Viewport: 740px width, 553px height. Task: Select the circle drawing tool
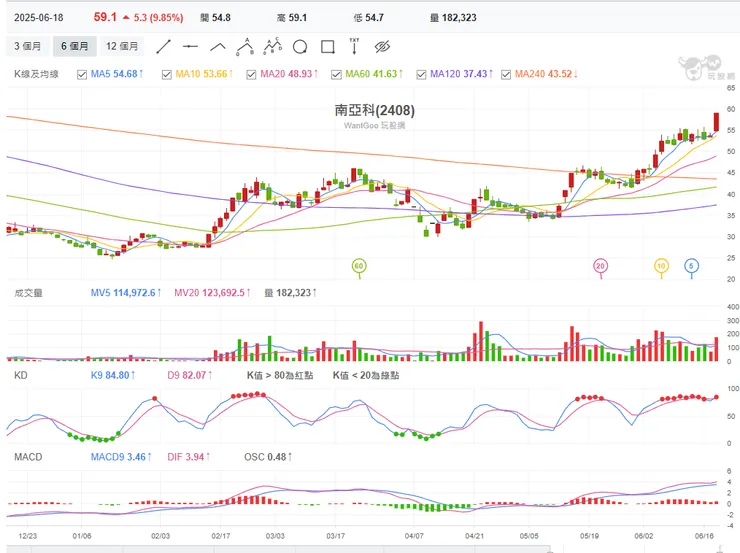click(300, 46)
